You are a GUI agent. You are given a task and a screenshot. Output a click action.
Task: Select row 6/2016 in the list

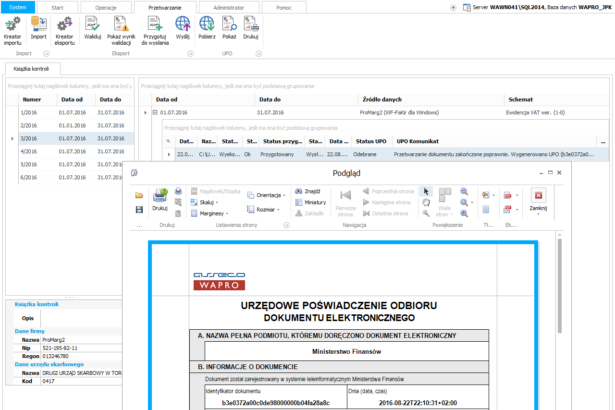point(71,177)
